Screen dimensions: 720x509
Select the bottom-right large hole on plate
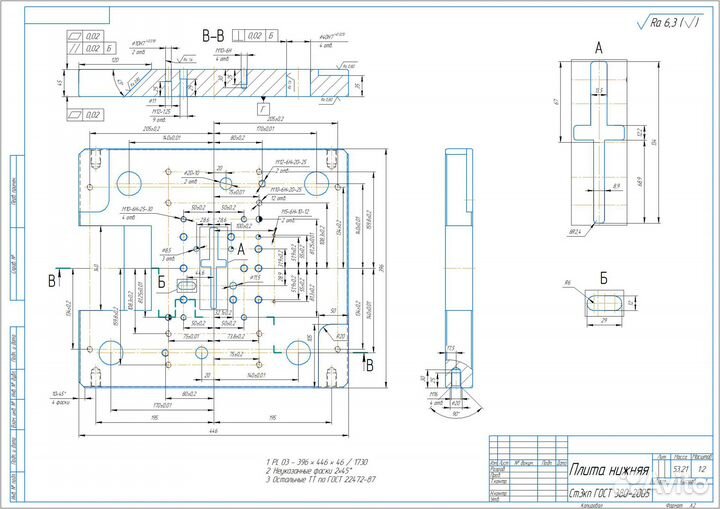point(298,351)
